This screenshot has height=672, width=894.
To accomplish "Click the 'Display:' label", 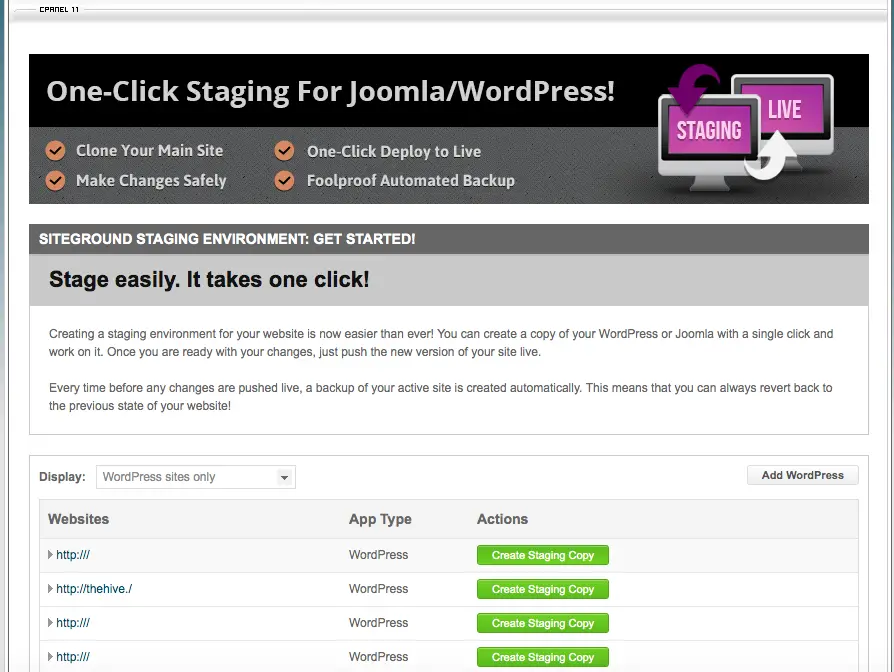I will tap(62, 477).
